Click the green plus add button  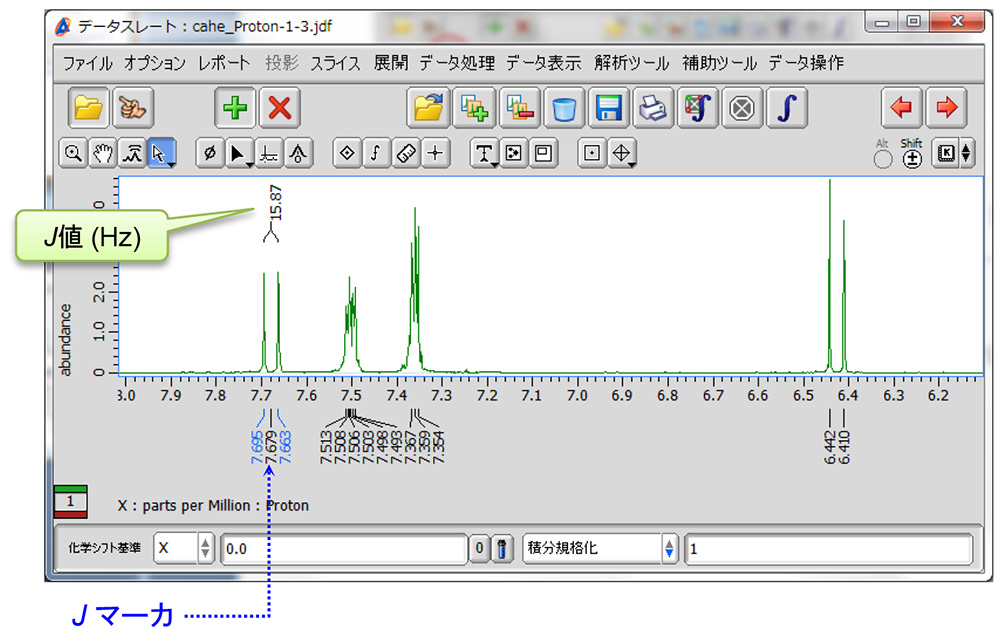(x=235, y=108)
